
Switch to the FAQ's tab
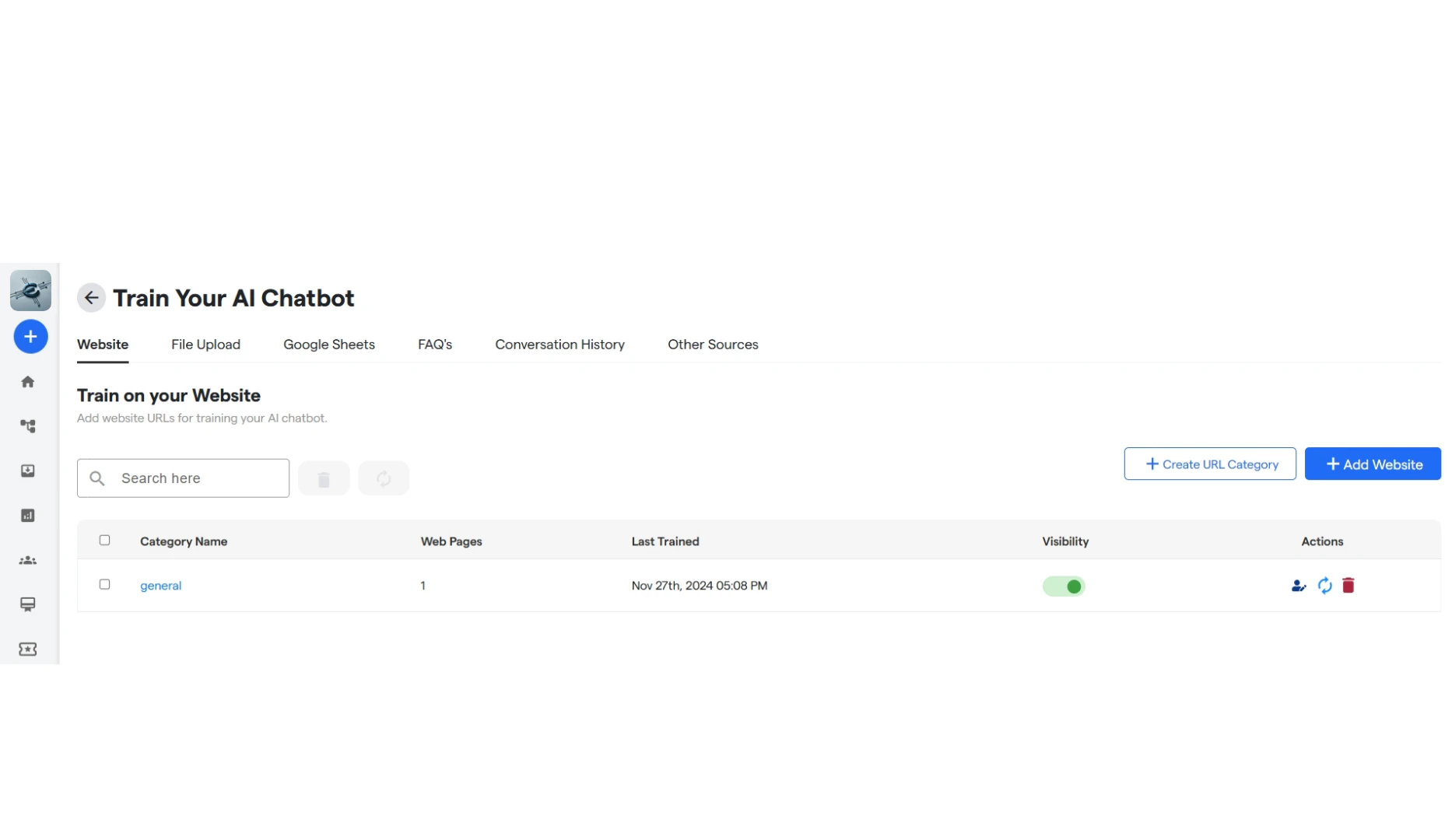coord(435,345)
